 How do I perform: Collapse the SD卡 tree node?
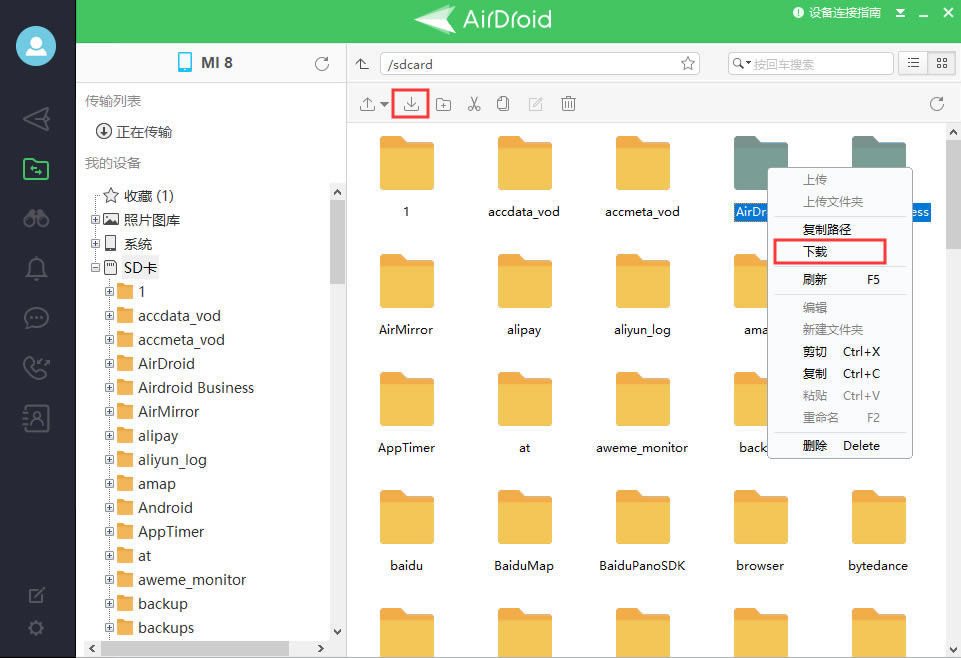(94, 267)
